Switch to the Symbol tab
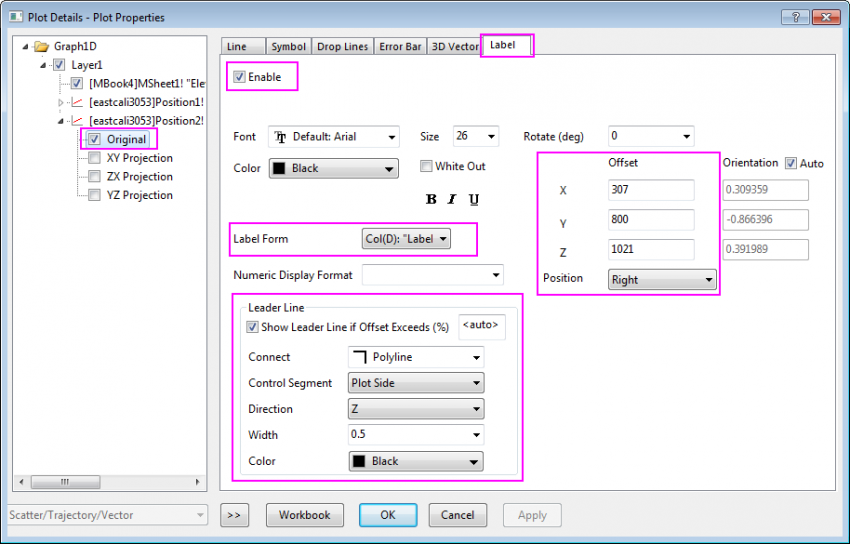This screenshot has height=544, width=850. tap(288, 46)
